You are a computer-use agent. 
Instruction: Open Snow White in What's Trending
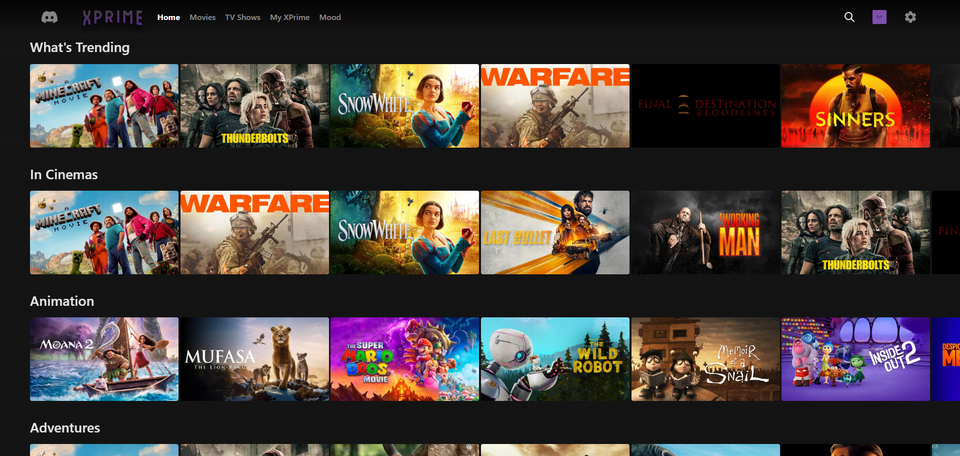point(405,106)
